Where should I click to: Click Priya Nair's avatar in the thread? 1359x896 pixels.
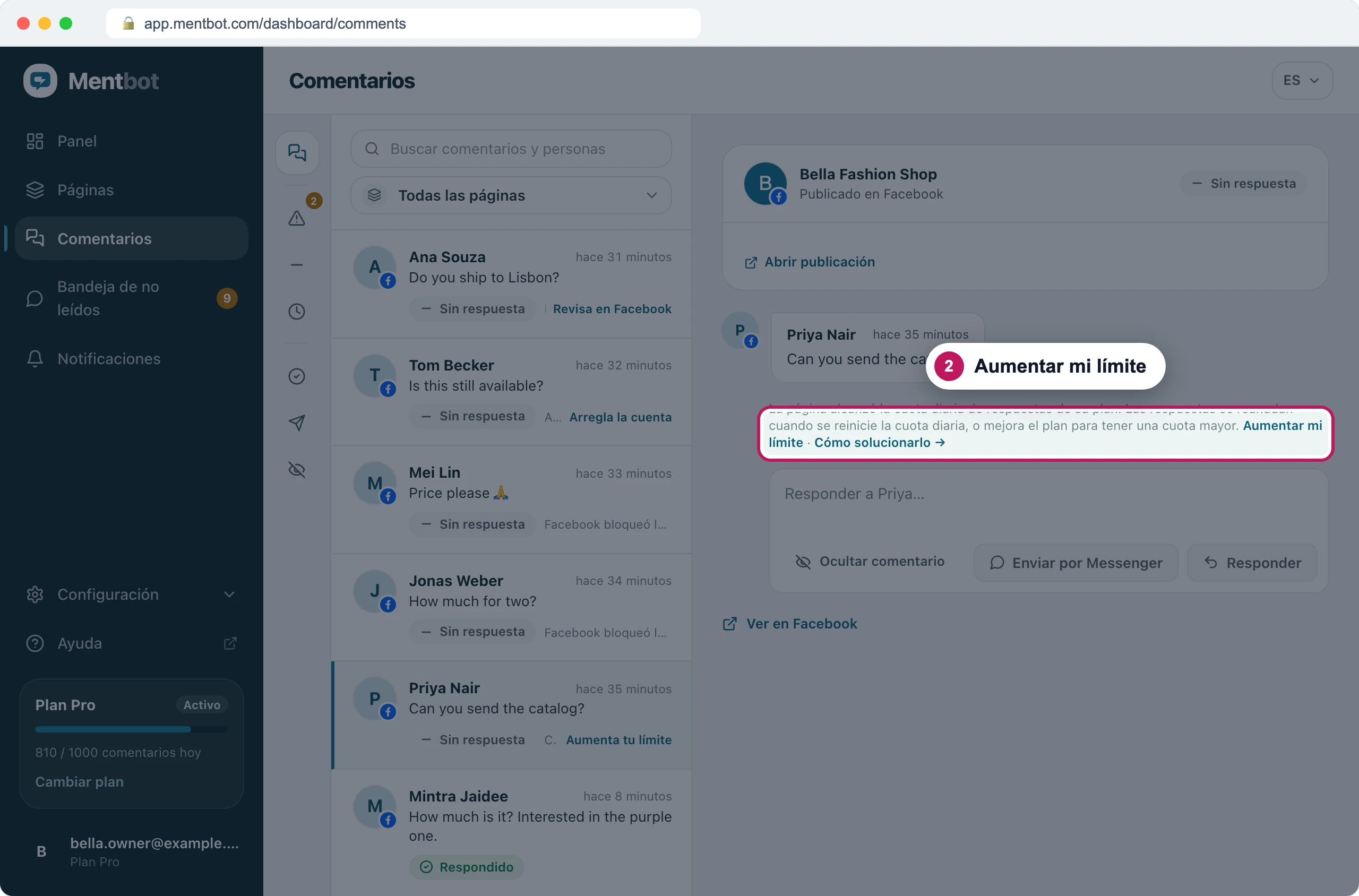pyautogui.click(x=741, y=330)
